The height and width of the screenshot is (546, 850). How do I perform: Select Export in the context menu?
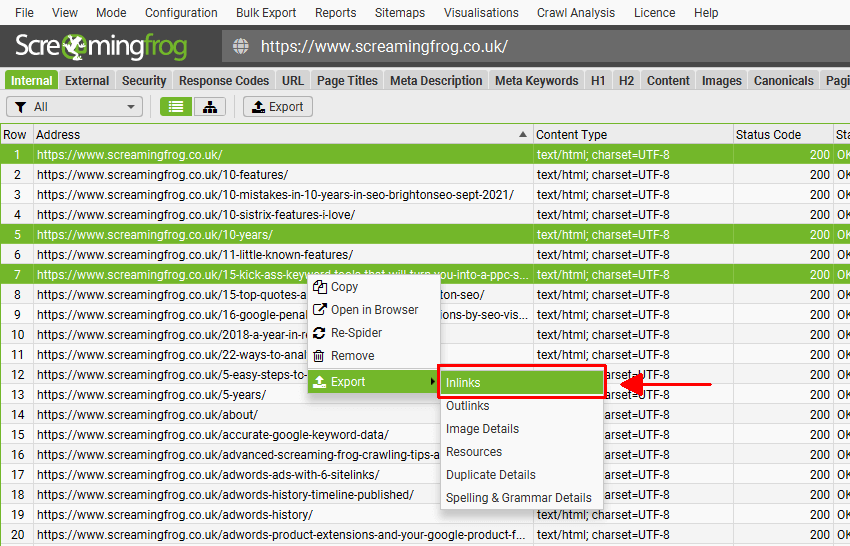[374, 382]
